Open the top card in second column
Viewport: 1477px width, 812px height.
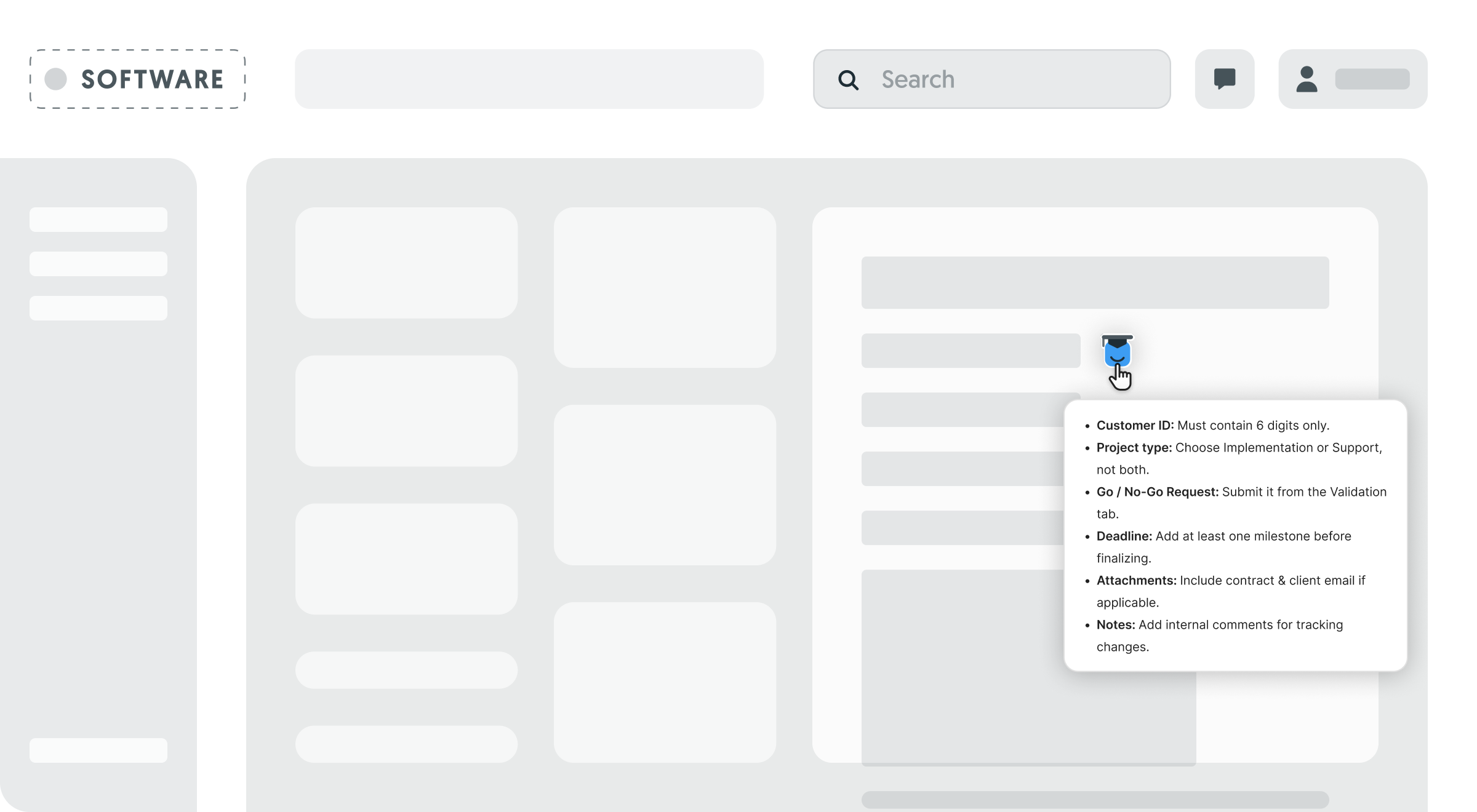point(665,287)
